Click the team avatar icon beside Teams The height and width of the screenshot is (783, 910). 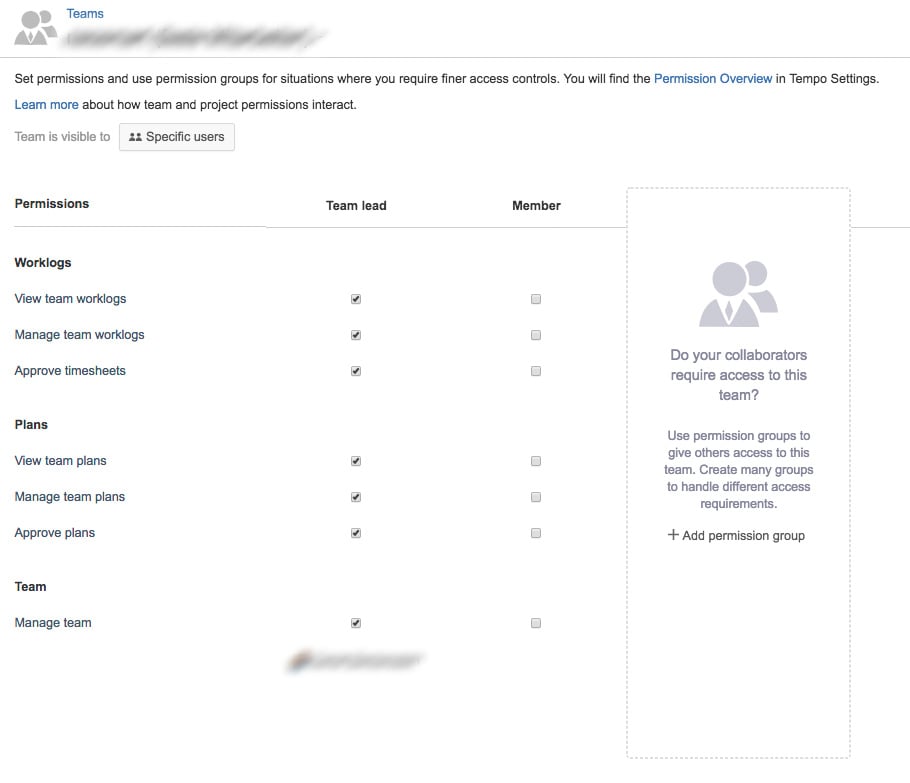point(35,27)
